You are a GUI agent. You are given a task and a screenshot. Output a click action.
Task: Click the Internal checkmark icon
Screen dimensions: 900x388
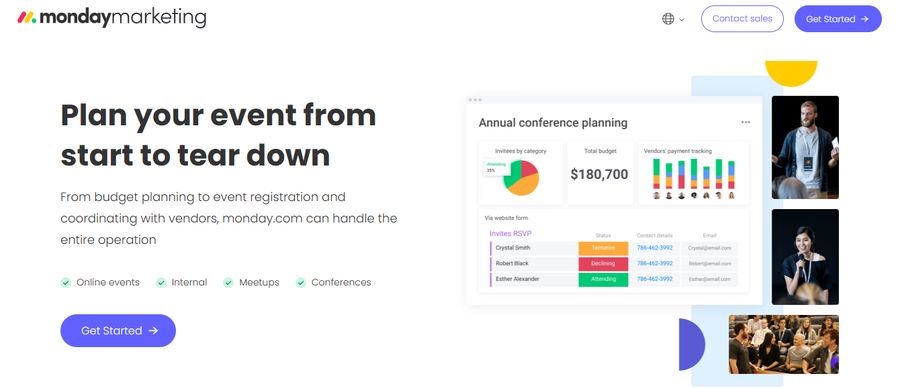pos(161,282)
